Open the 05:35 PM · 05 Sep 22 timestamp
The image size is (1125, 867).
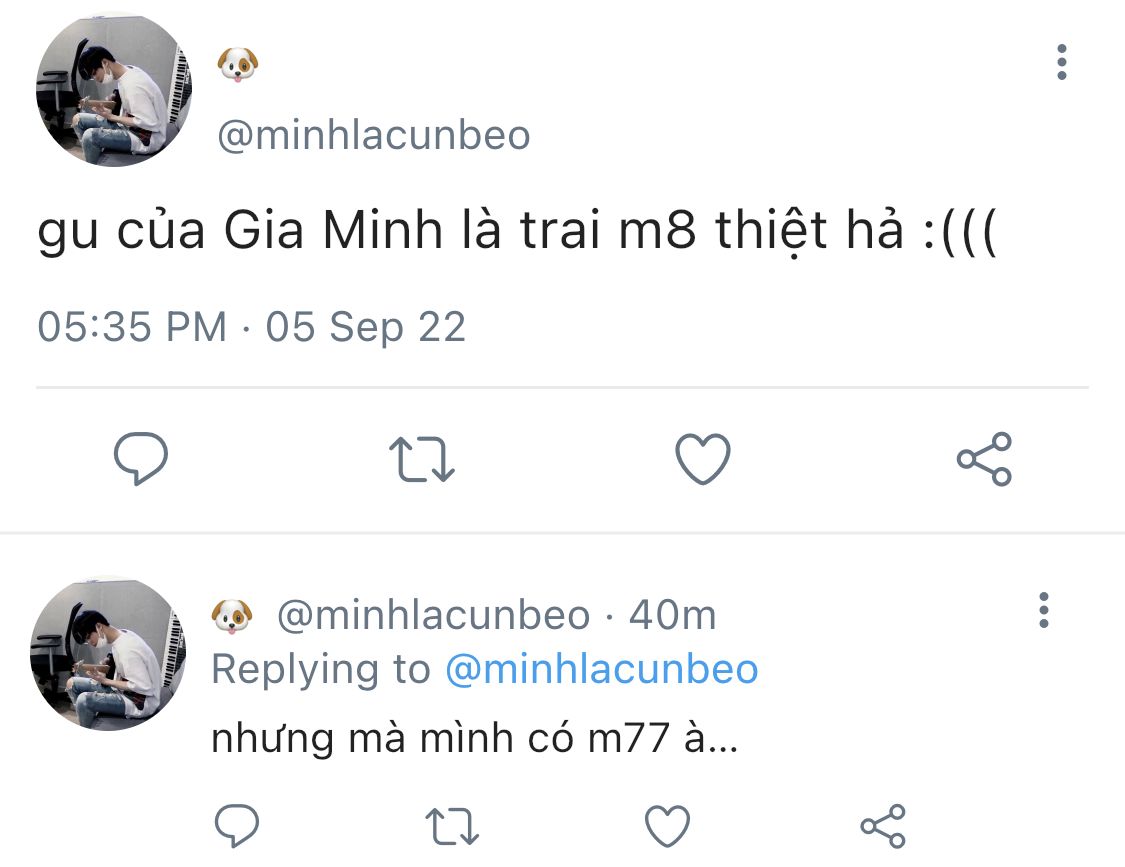coord(252,327)
